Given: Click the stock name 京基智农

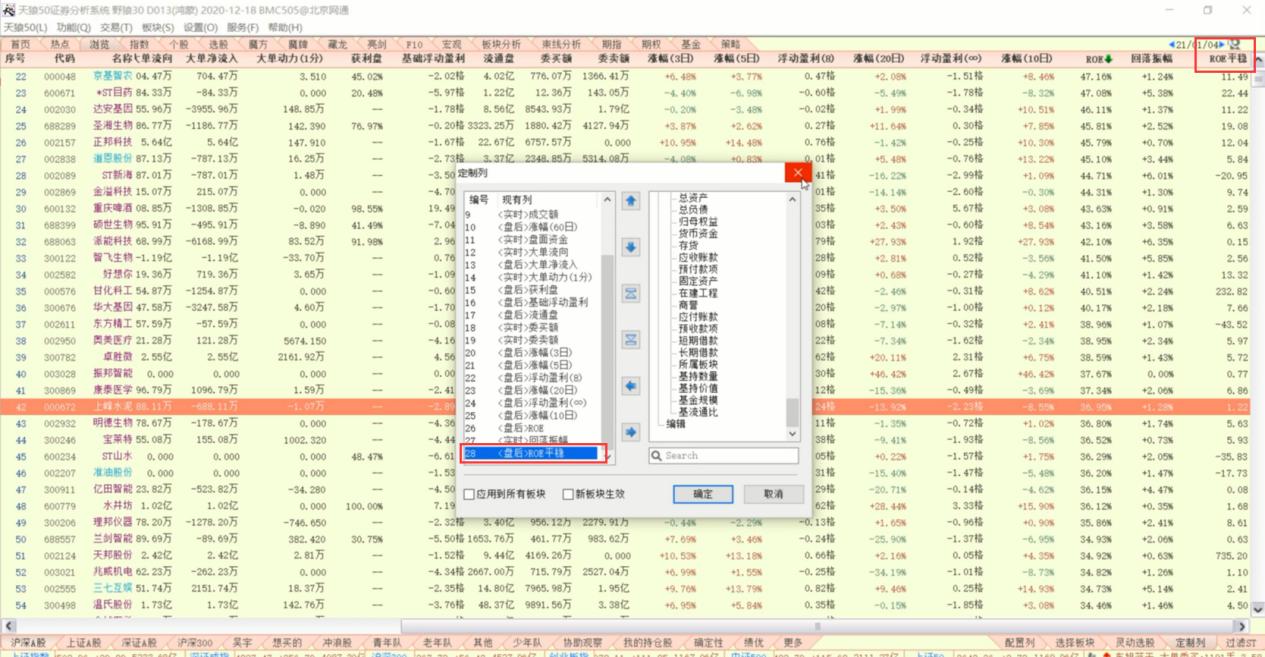Looking at the screenshot, I should pos(112,76).
